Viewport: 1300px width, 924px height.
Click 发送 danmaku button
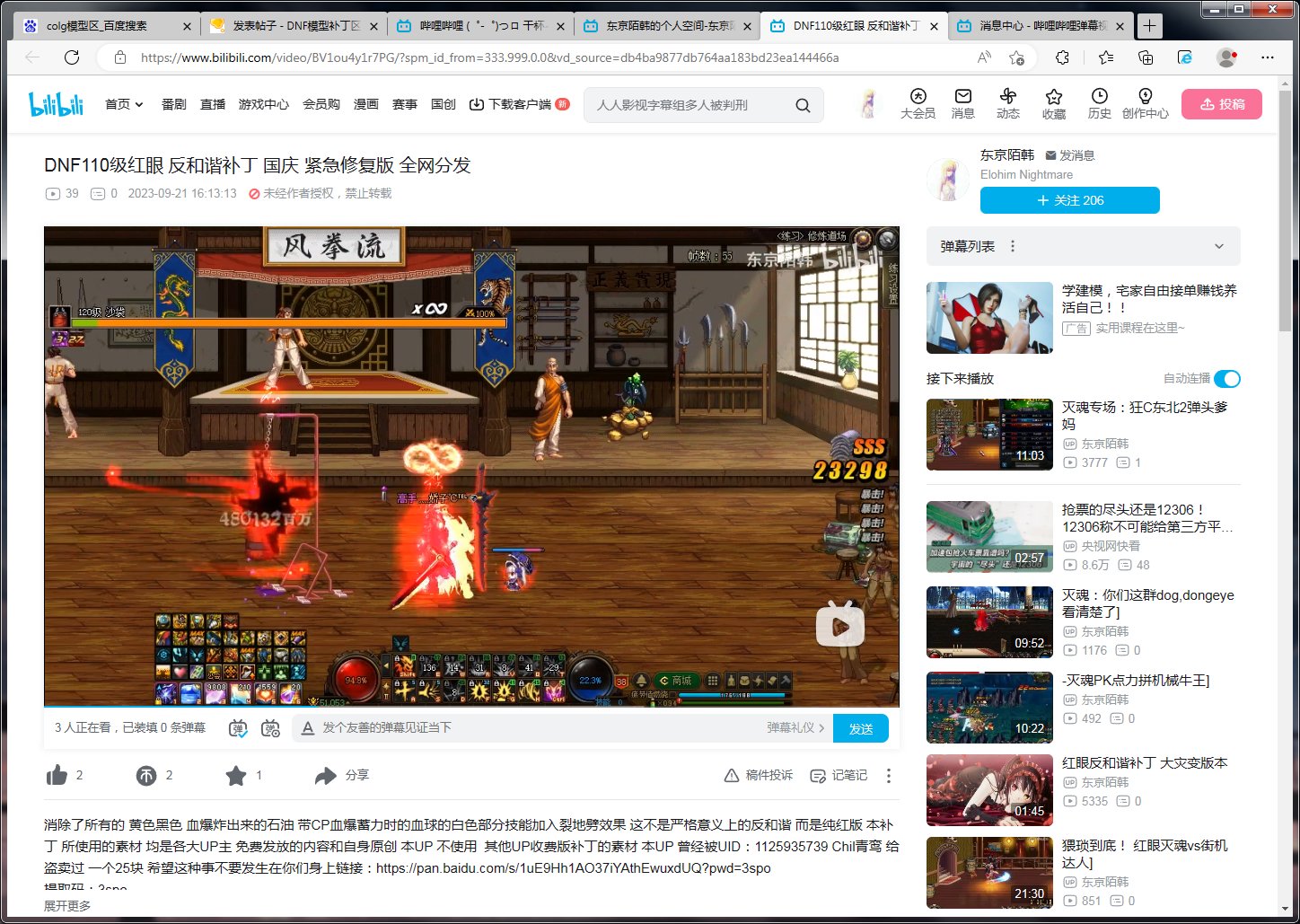click(x=861, y=728)
